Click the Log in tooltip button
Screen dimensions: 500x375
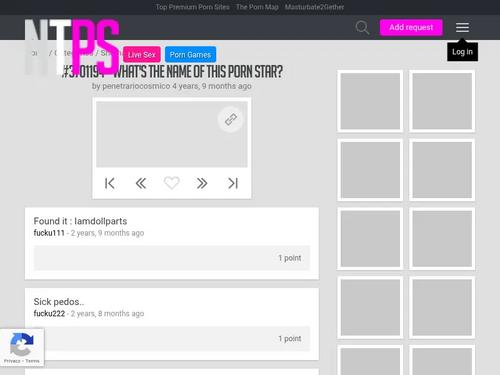click(462, 52)
